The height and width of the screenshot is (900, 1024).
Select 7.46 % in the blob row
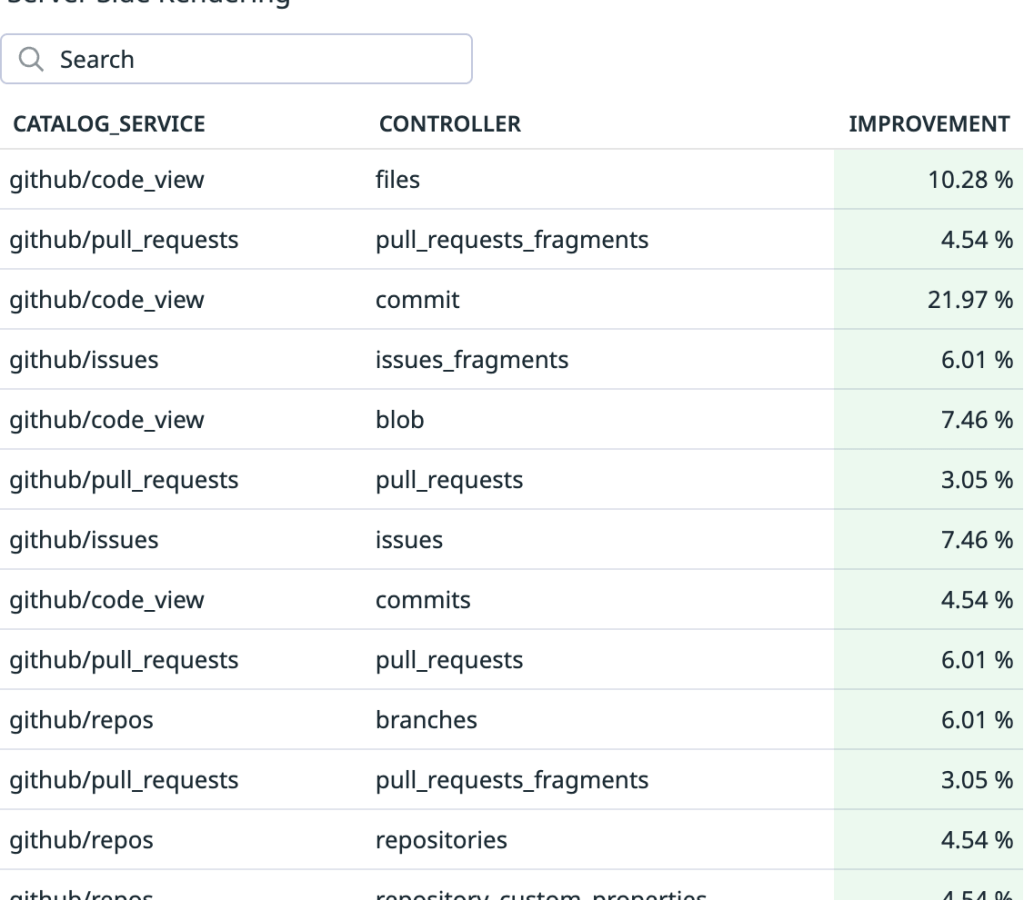click(977, 420)
